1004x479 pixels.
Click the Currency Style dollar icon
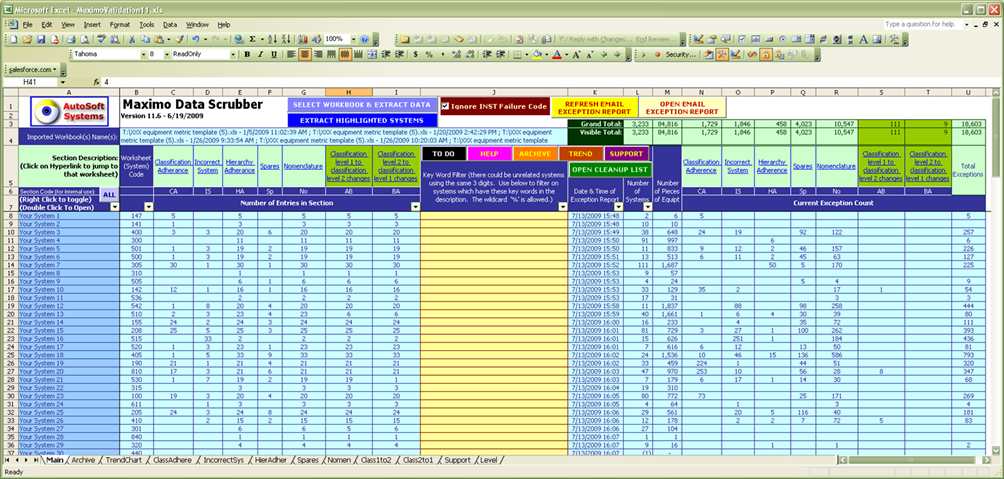click(x=416, y=54)
